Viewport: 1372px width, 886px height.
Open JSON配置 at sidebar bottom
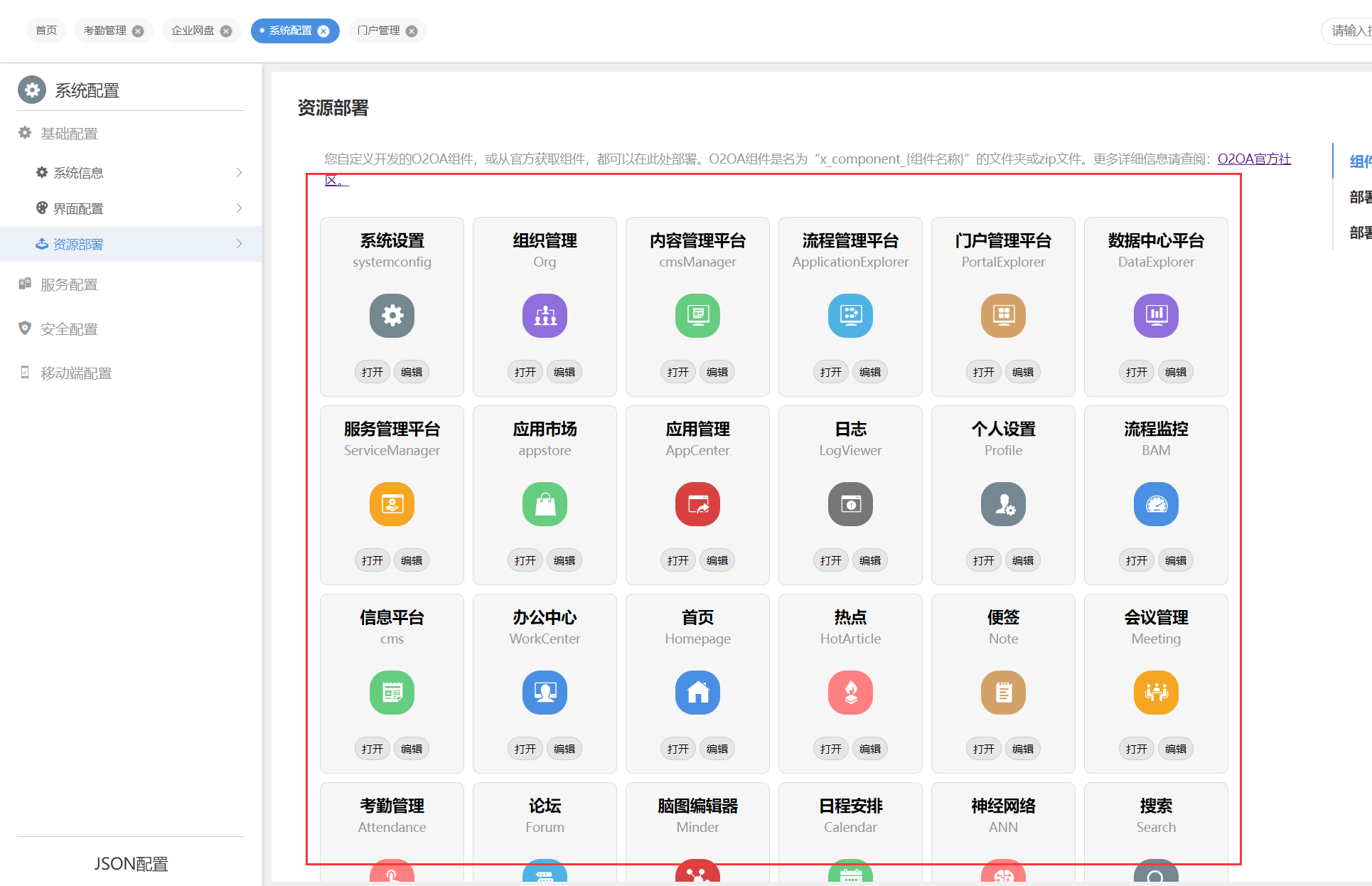click(x=131, y=863)
